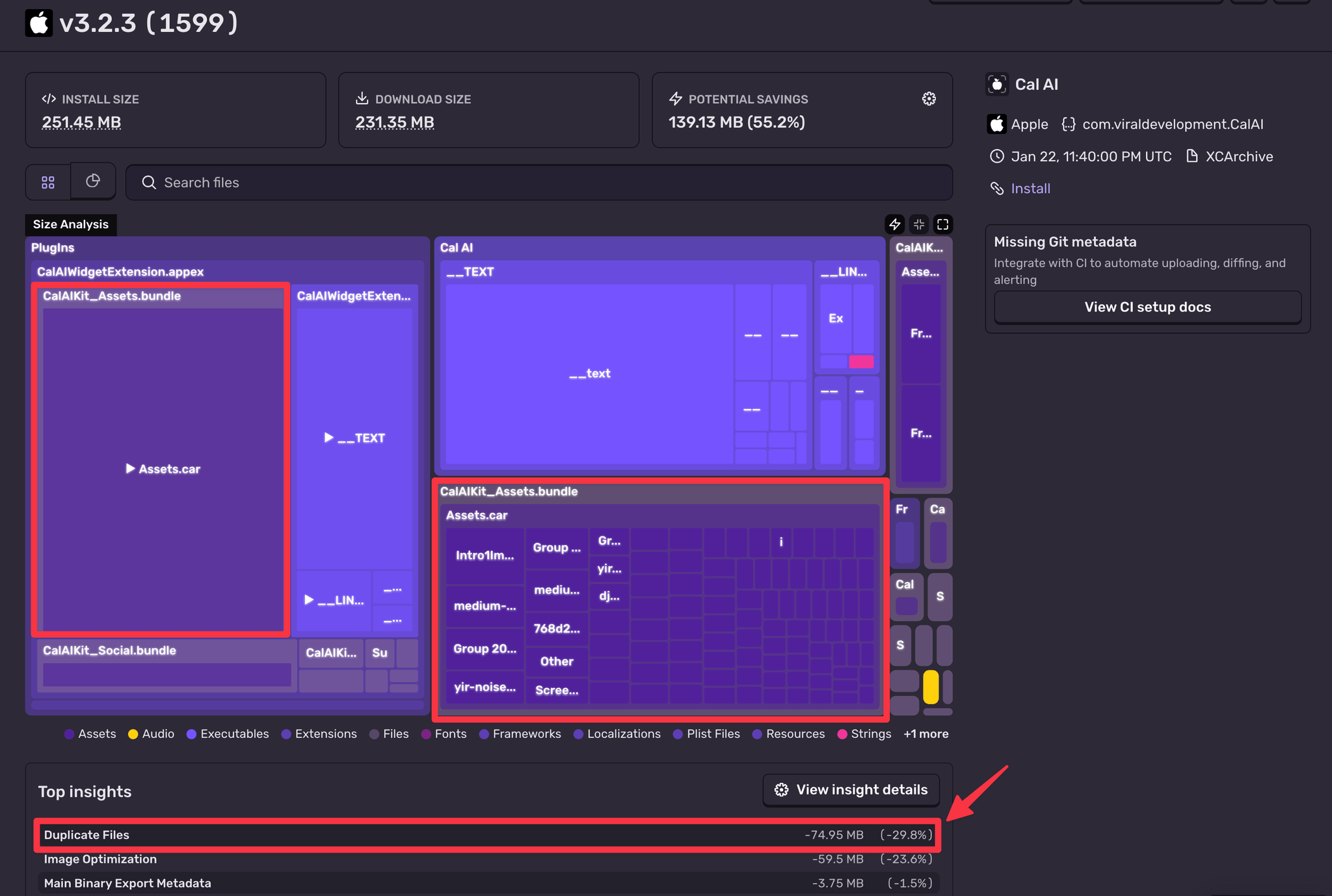Click the XCArchive document icon
1332x896 pixels.
[x=1192, y=156]
